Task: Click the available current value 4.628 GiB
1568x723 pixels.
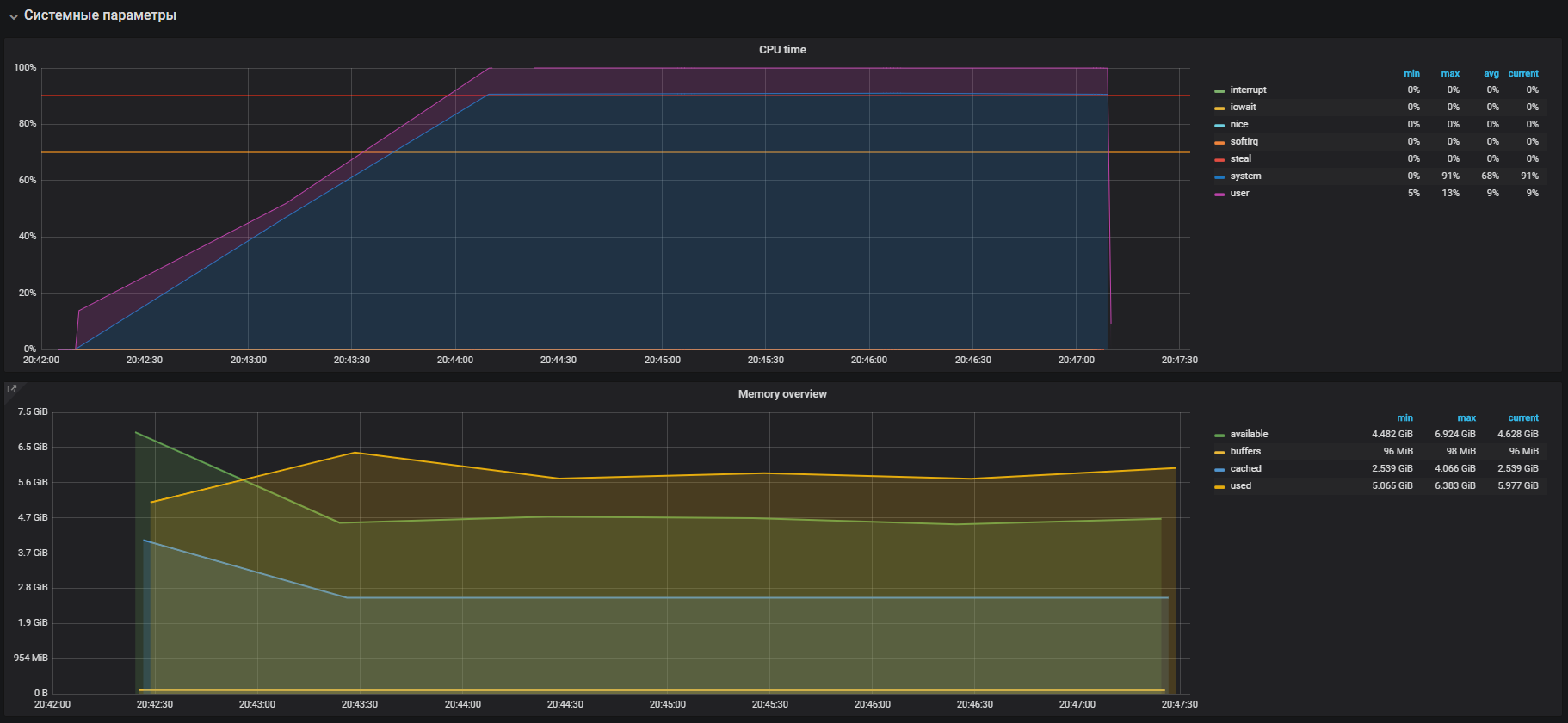Action: 1518,434
